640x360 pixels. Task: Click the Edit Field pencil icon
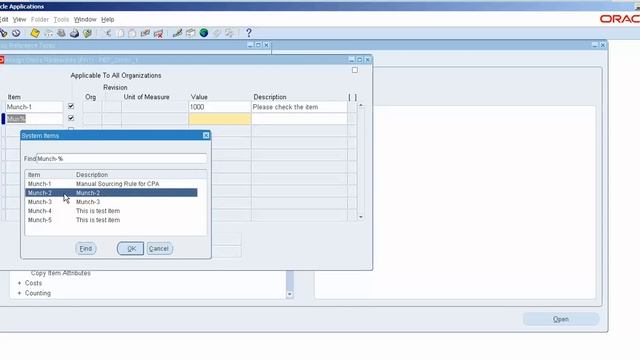click(x=177, y=33)
